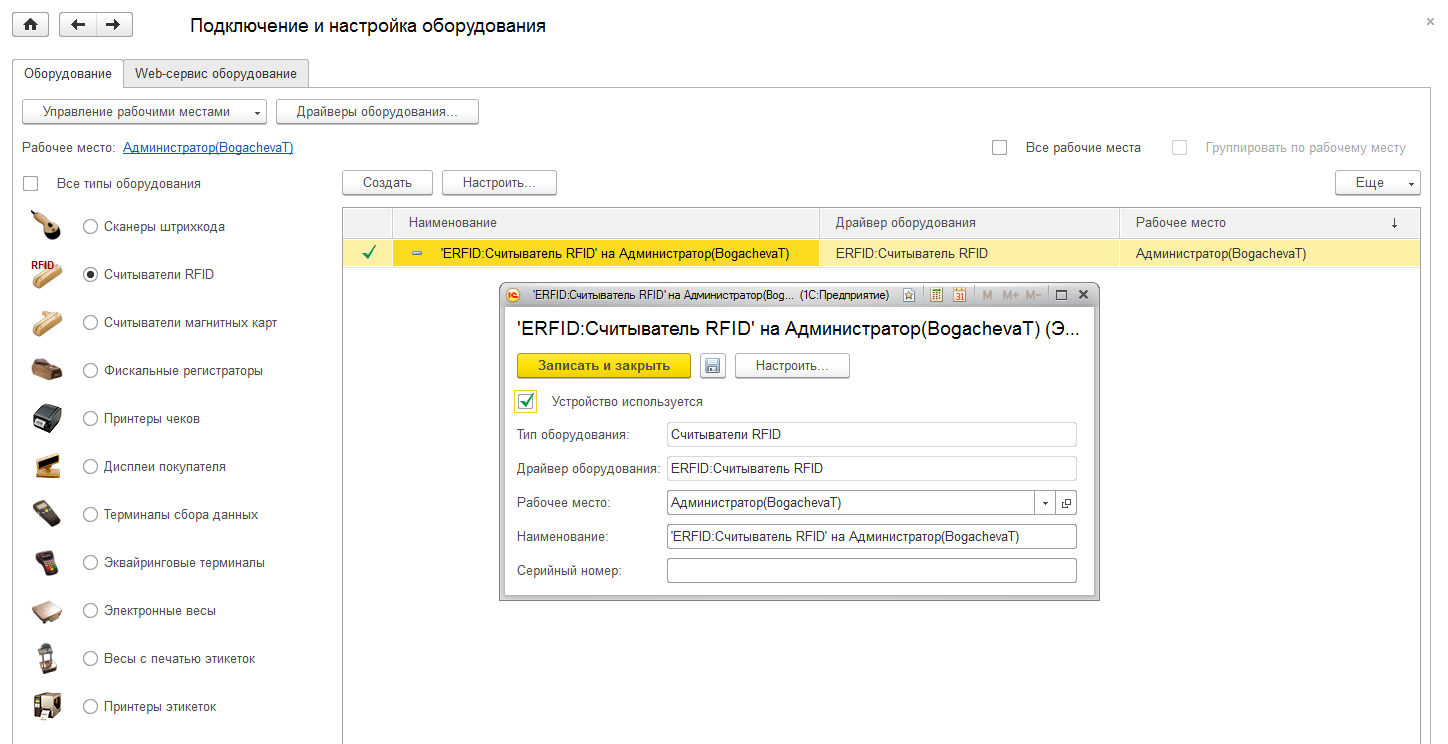Open the calendar in the dialog title bar
1448x744 pixels.
click(959, 295)
